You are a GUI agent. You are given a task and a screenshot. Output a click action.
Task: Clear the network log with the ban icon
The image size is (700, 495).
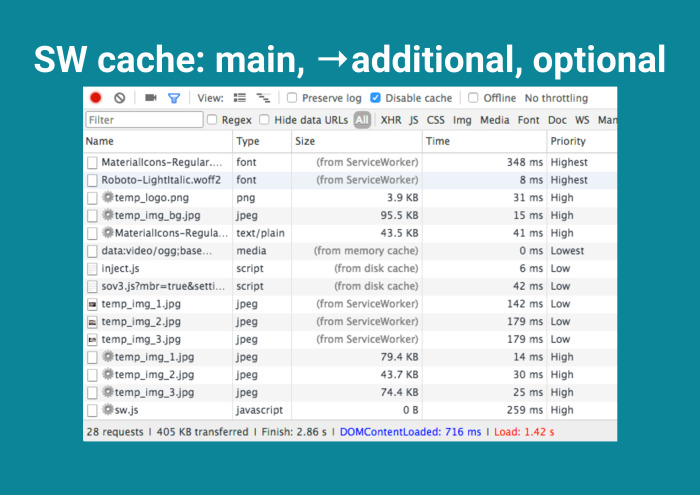click(120, 98)
